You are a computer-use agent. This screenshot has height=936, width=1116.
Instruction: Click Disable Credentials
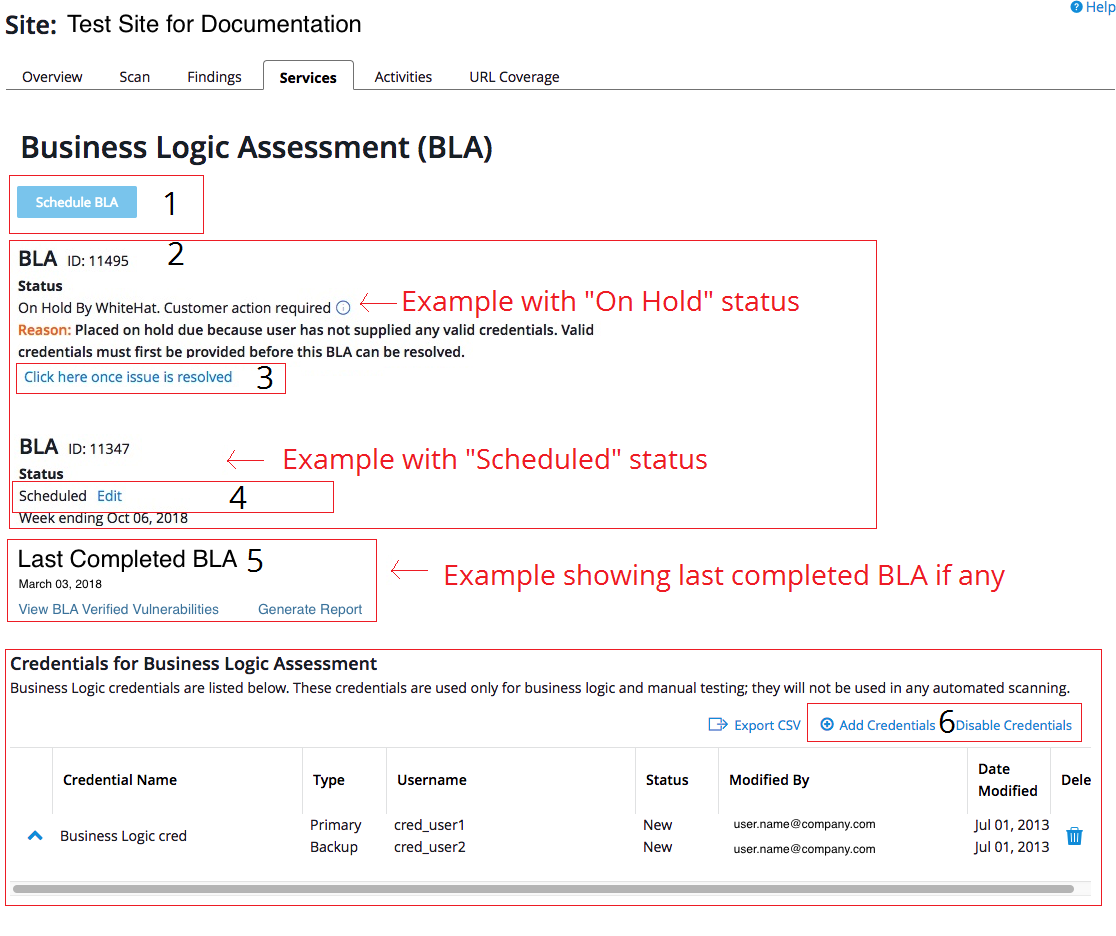1012,723
